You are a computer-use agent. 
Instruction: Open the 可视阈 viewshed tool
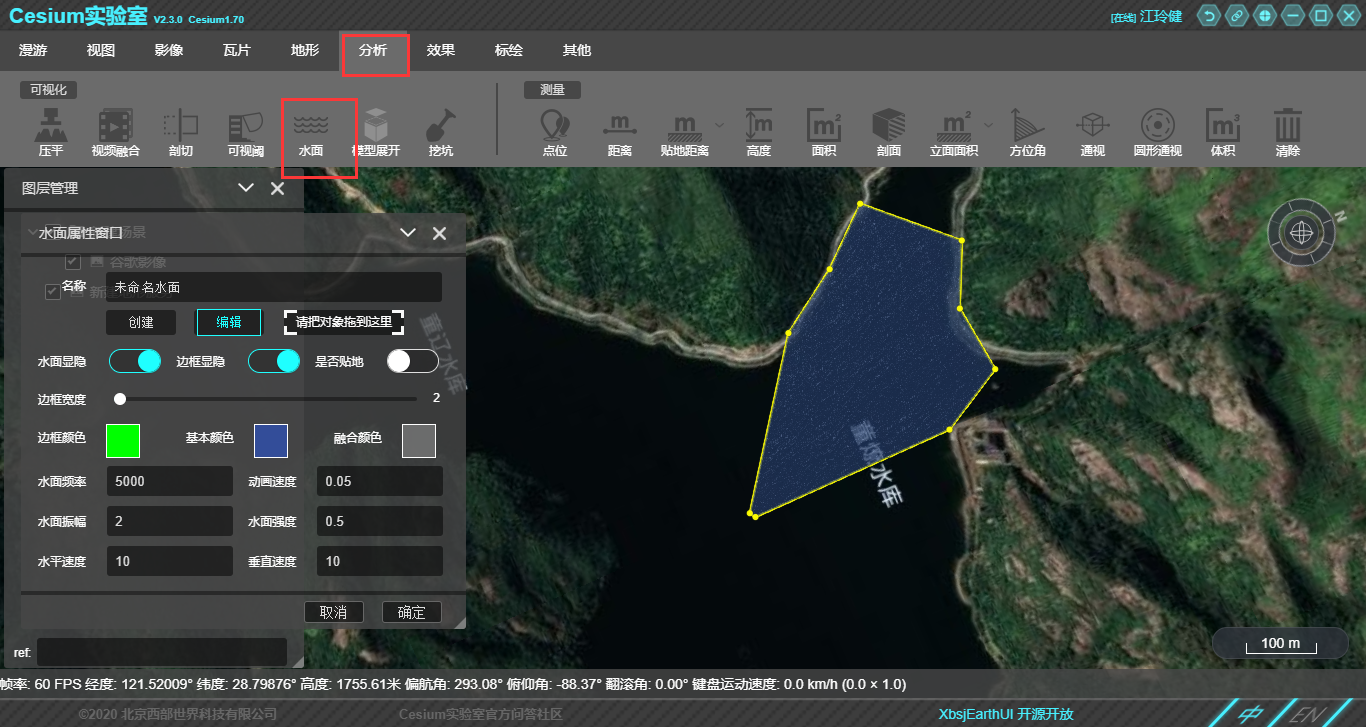pos(245,133)
